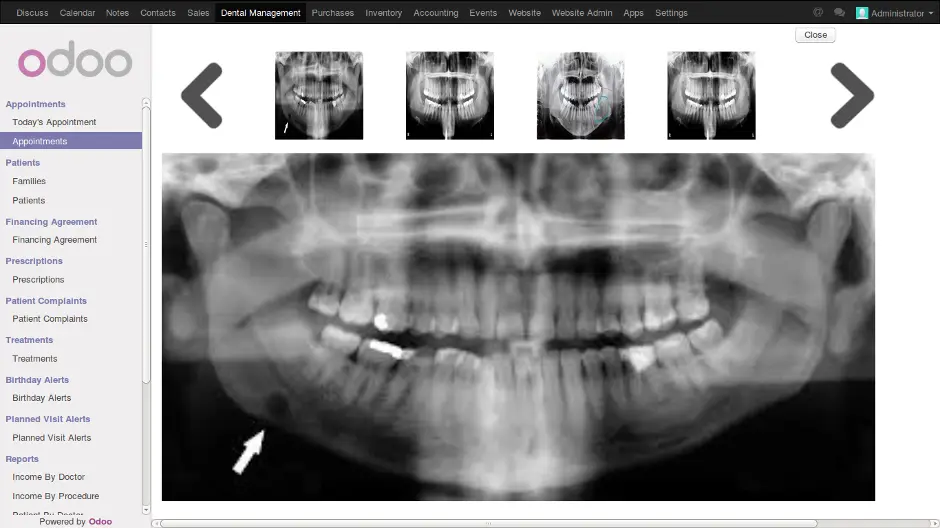940x528 pixels.
Task: Click the Patients section header
Action: pyautogui.click(x=23, y=162)
